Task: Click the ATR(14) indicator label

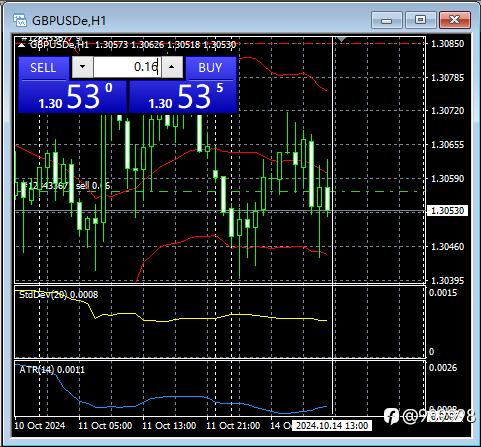Action: click(x=52, y=370)
